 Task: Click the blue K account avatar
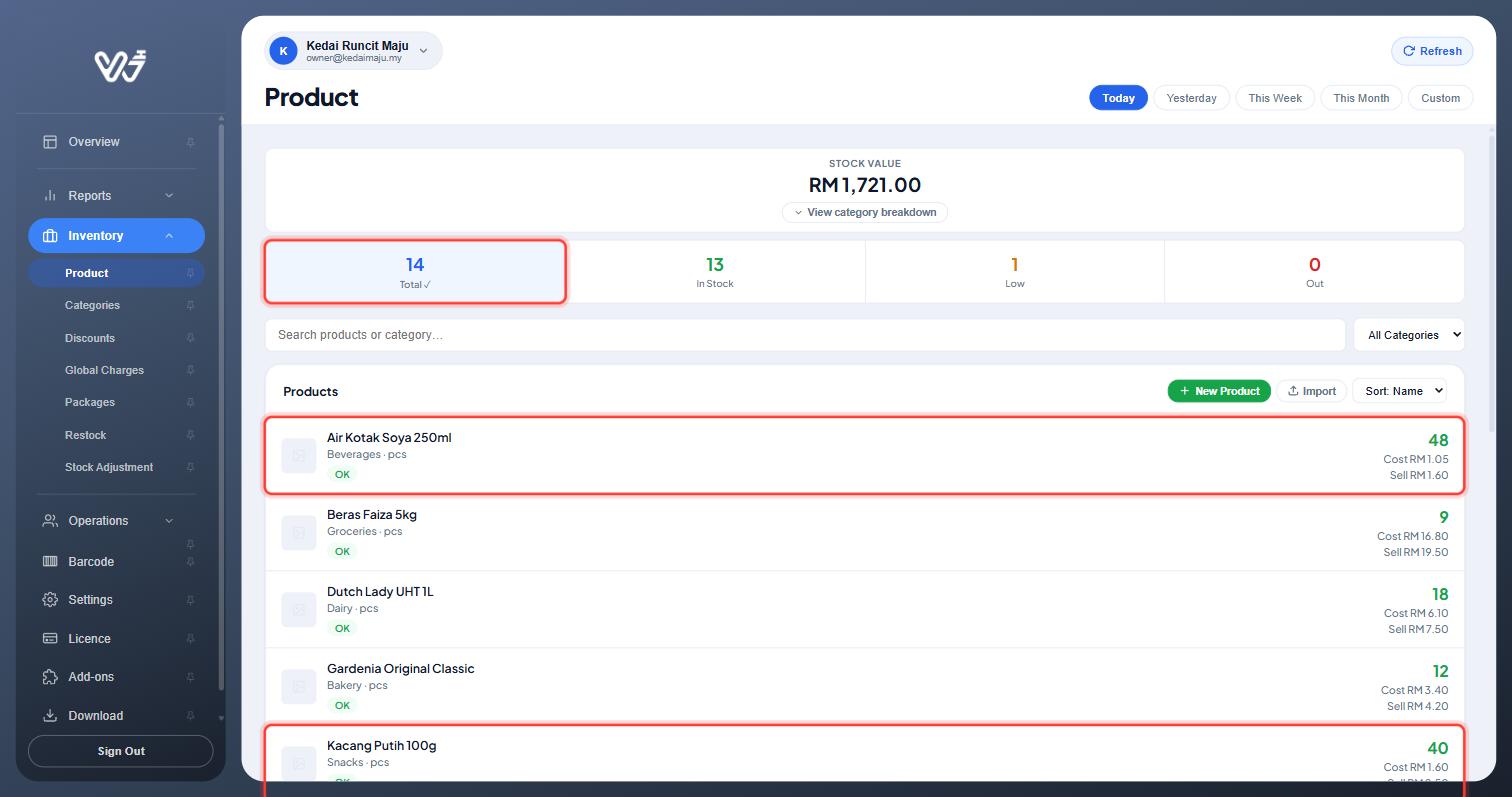click(284, 51)
